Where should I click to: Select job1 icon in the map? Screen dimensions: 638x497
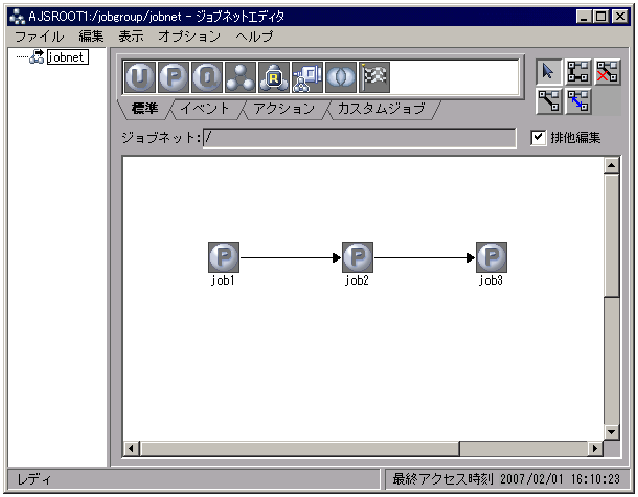pyautogui.click(x=223, y=257)
